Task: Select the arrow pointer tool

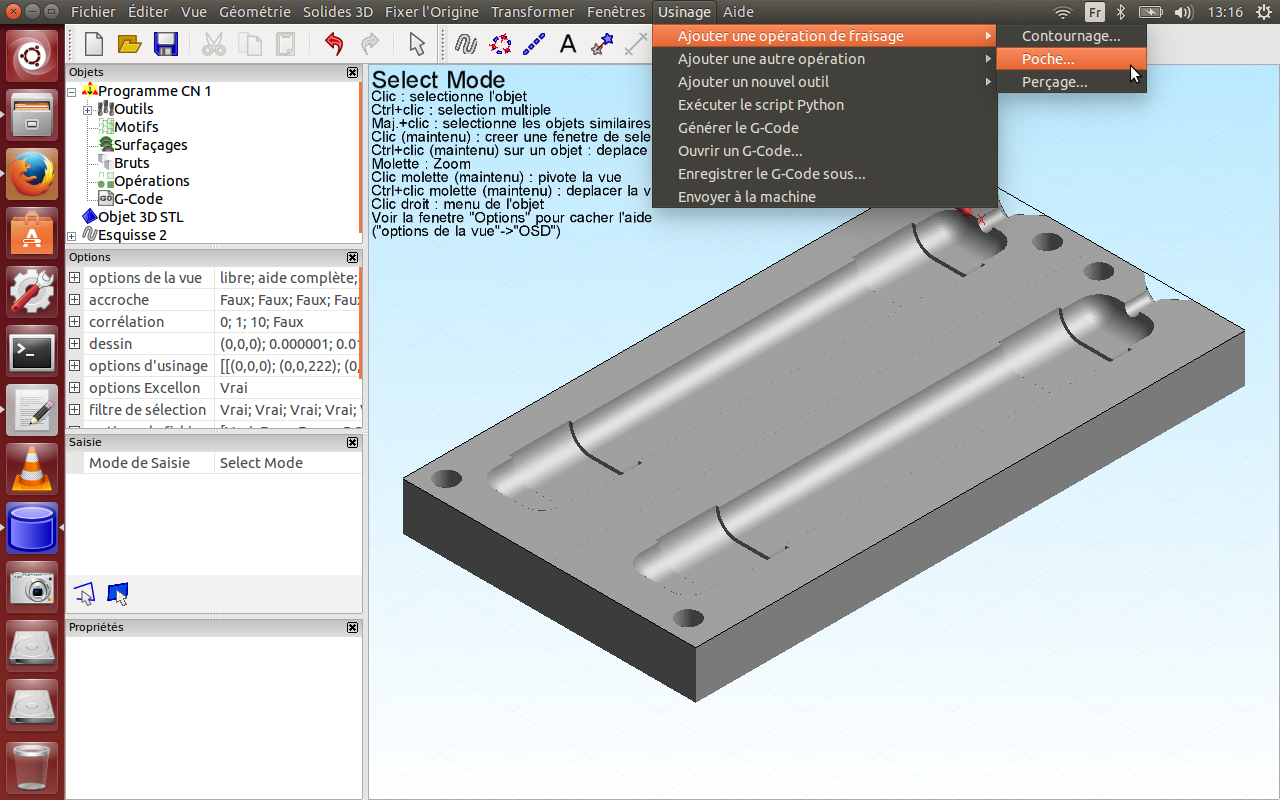Action: point(417,44)
